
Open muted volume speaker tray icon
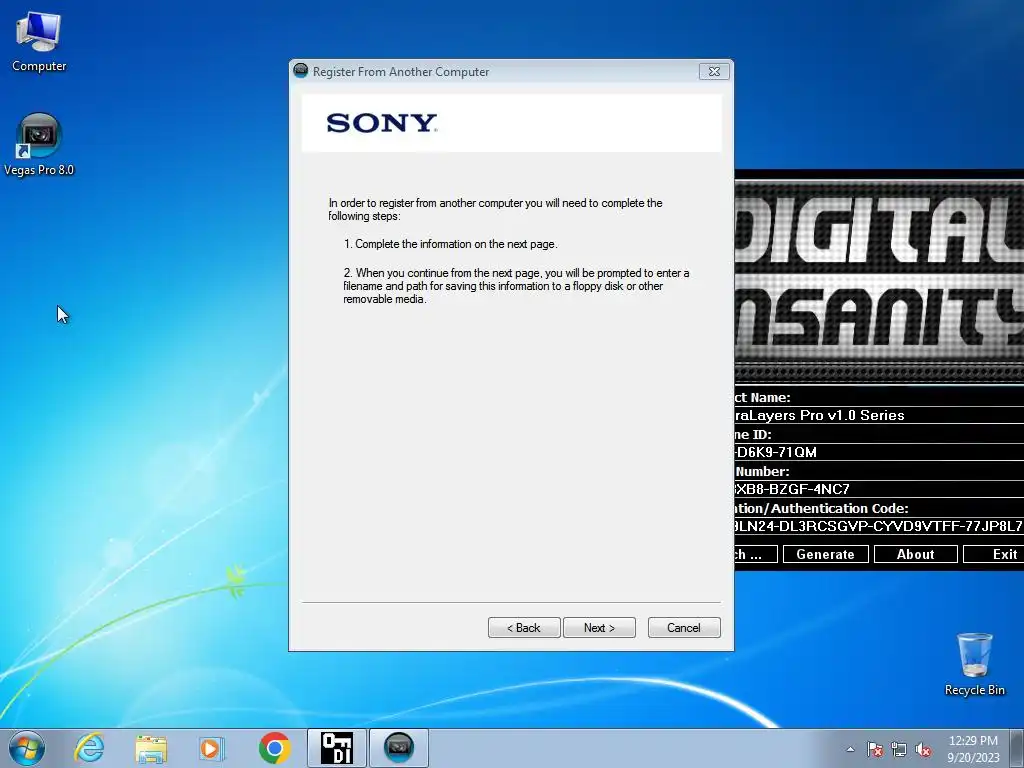pos(923,749)
